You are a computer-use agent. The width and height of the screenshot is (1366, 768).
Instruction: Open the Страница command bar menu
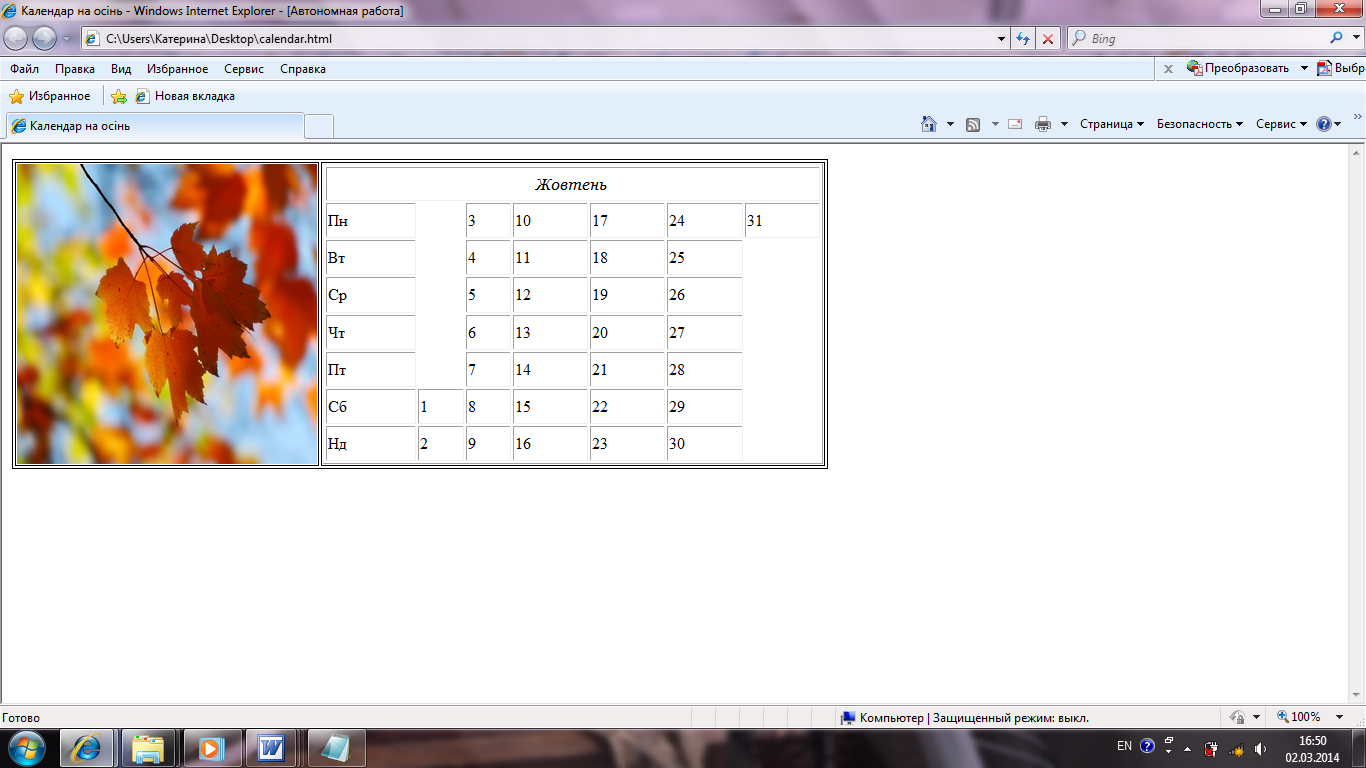(1112, 124)
